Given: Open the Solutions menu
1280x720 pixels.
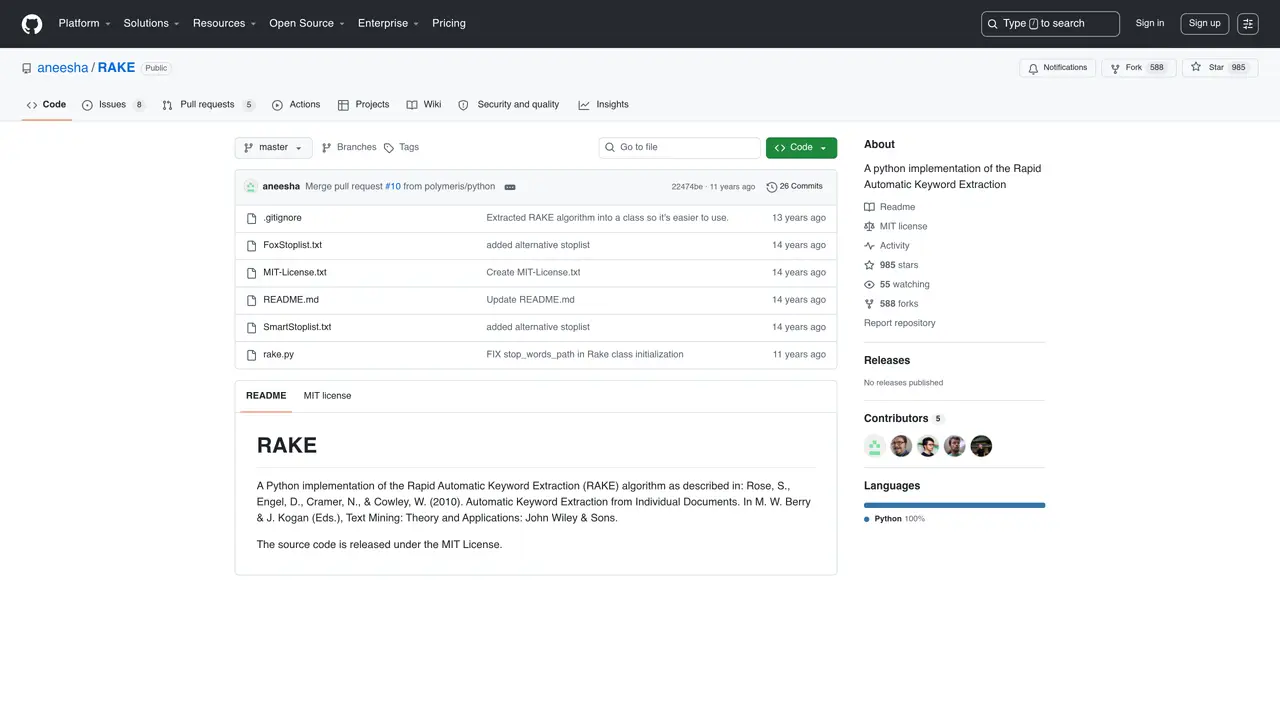Looking at the screenshot, I should (152, 24).
